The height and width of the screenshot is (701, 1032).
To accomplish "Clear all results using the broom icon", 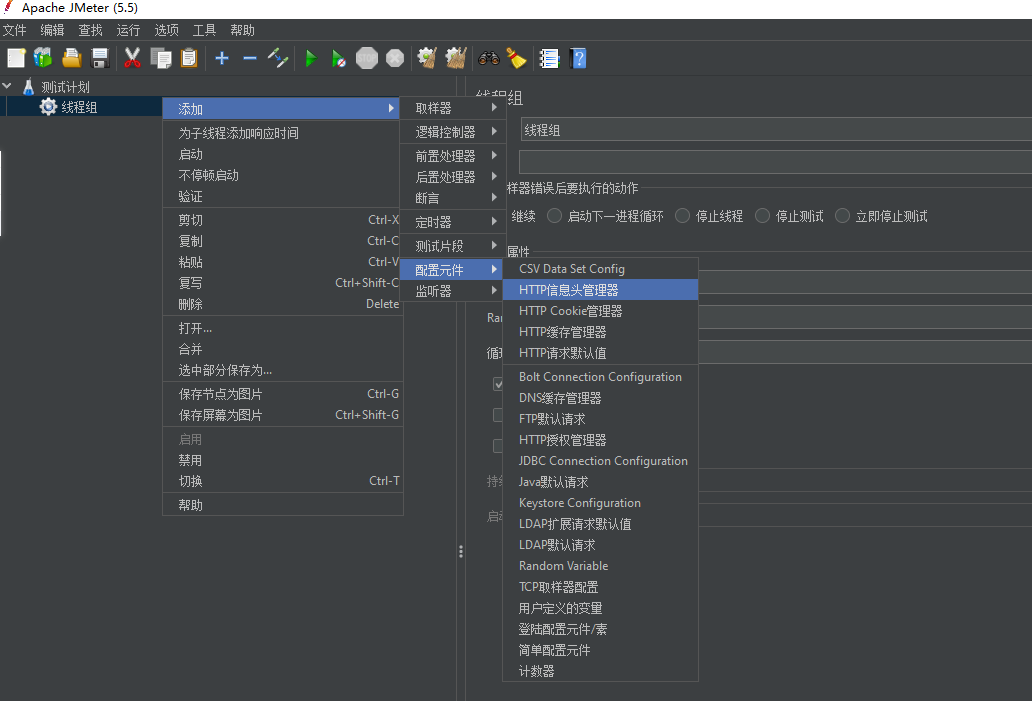I will [455, 58].
